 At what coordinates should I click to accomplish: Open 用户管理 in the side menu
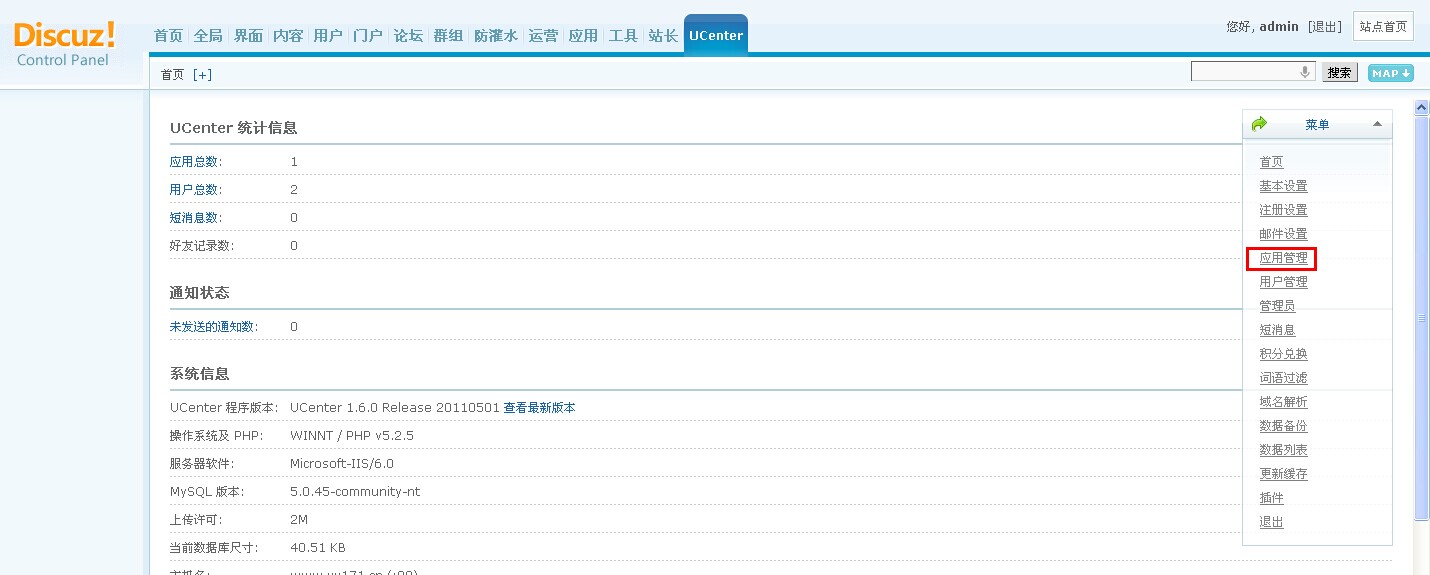(x=1283, y=282)
